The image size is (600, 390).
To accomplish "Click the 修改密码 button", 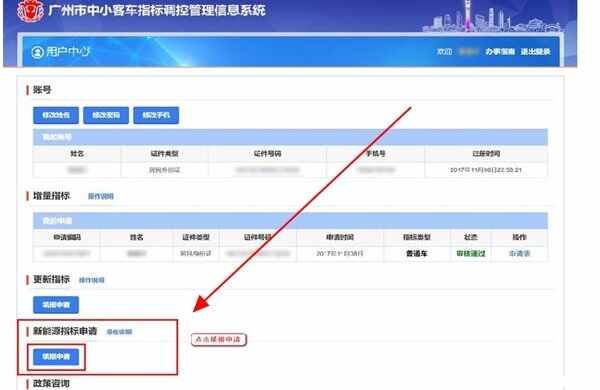I will pos(106,115).
